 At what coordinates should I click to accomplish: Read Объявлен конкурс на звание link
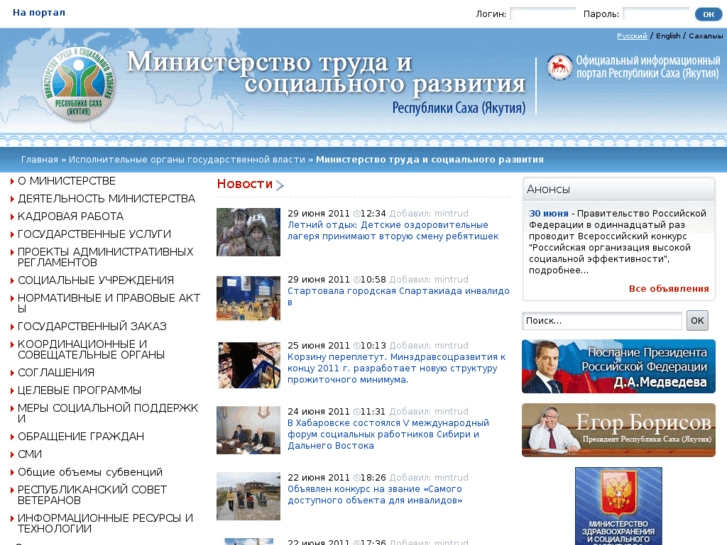tap(375, 494)
